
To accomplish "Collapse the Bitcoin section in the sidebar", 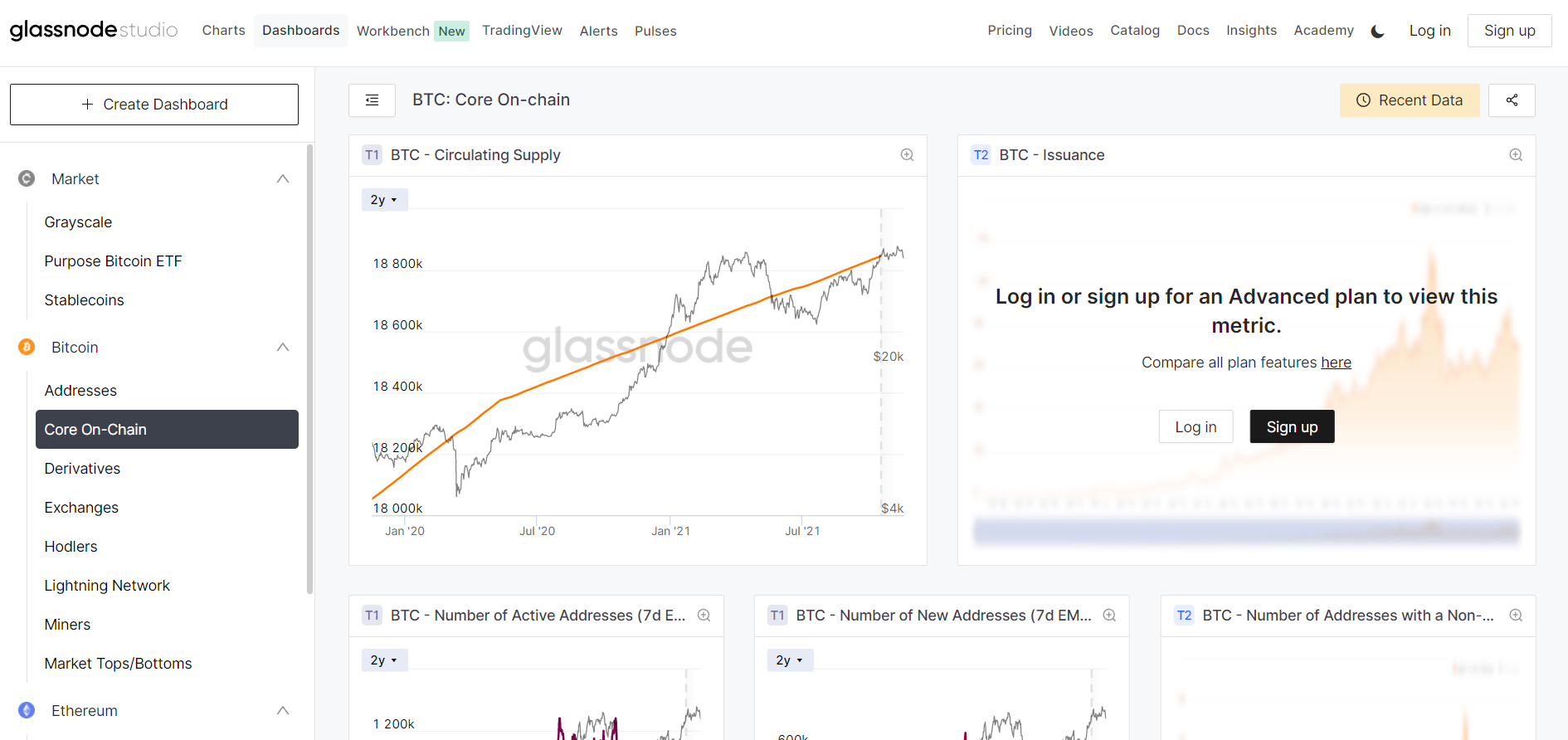I will (283, 347).
